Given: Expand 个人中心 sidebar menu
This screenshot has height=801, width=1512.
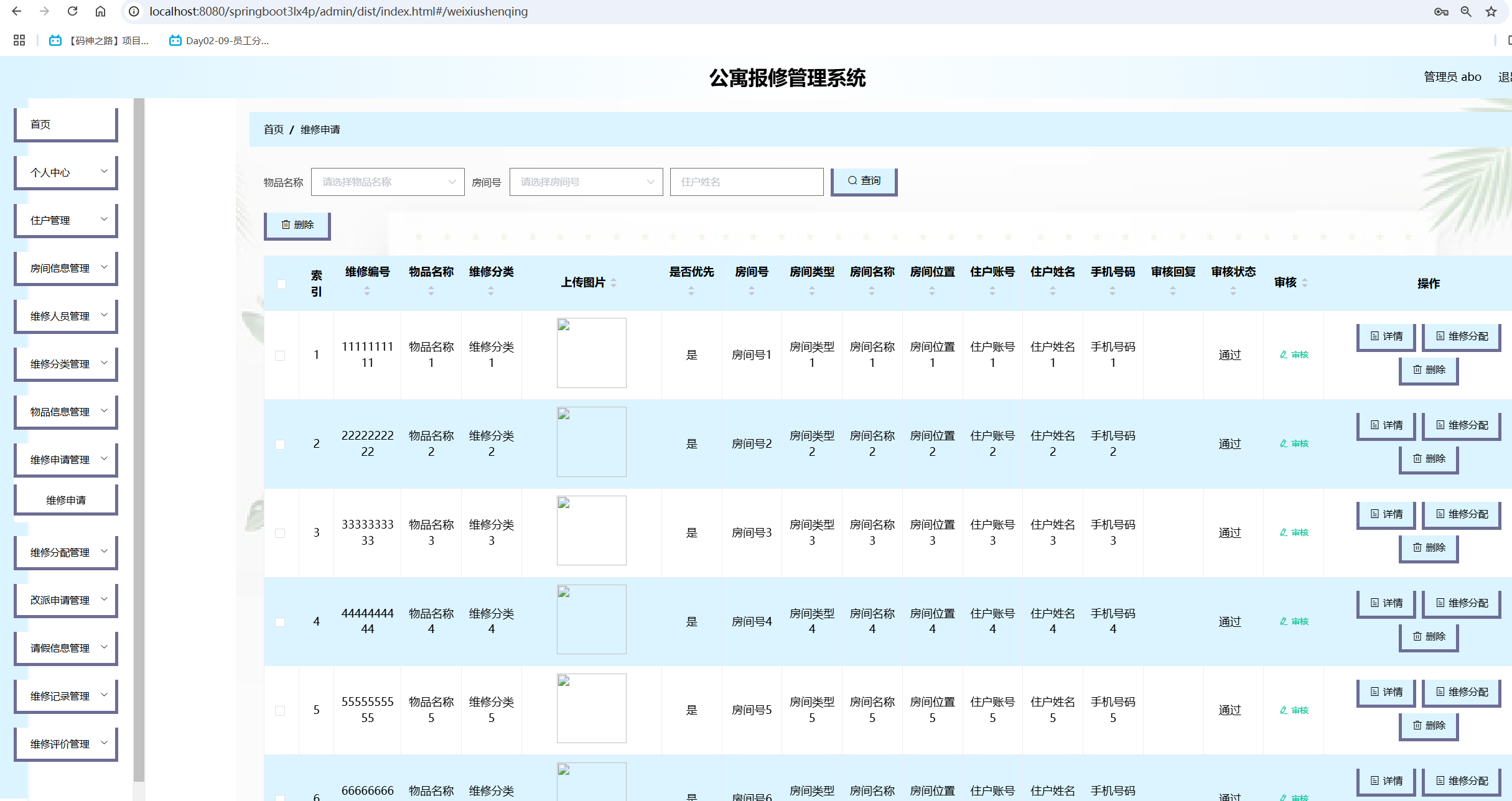Looking at the screenshot, I should [66, 172].
